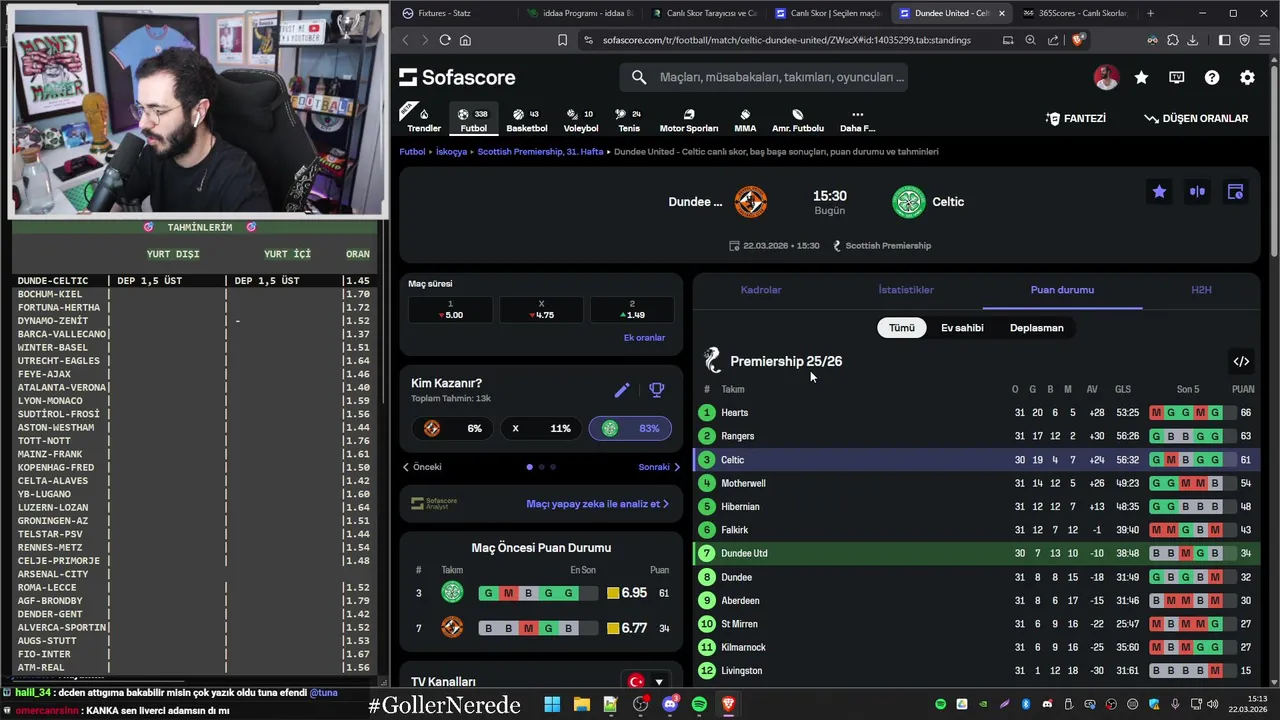Open a new browser tab
This screenshot has width=1280, height=720.
[1150, 13]
